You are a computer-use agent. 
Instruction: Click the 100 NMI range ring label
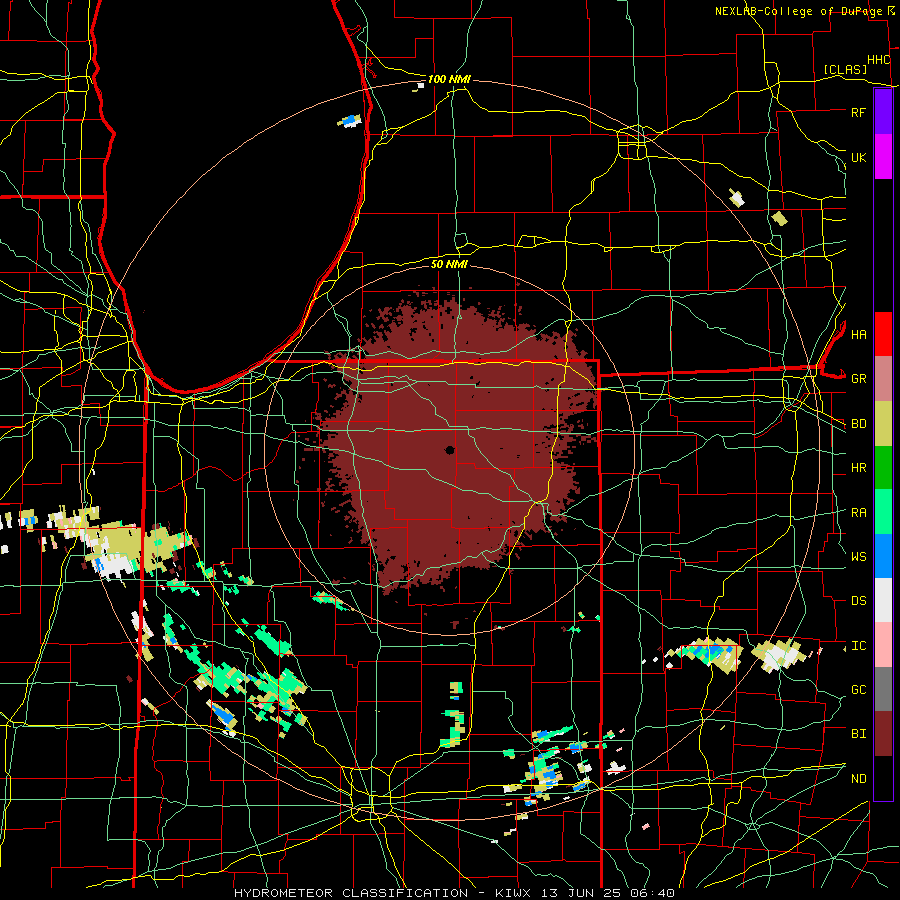(449, 79)
